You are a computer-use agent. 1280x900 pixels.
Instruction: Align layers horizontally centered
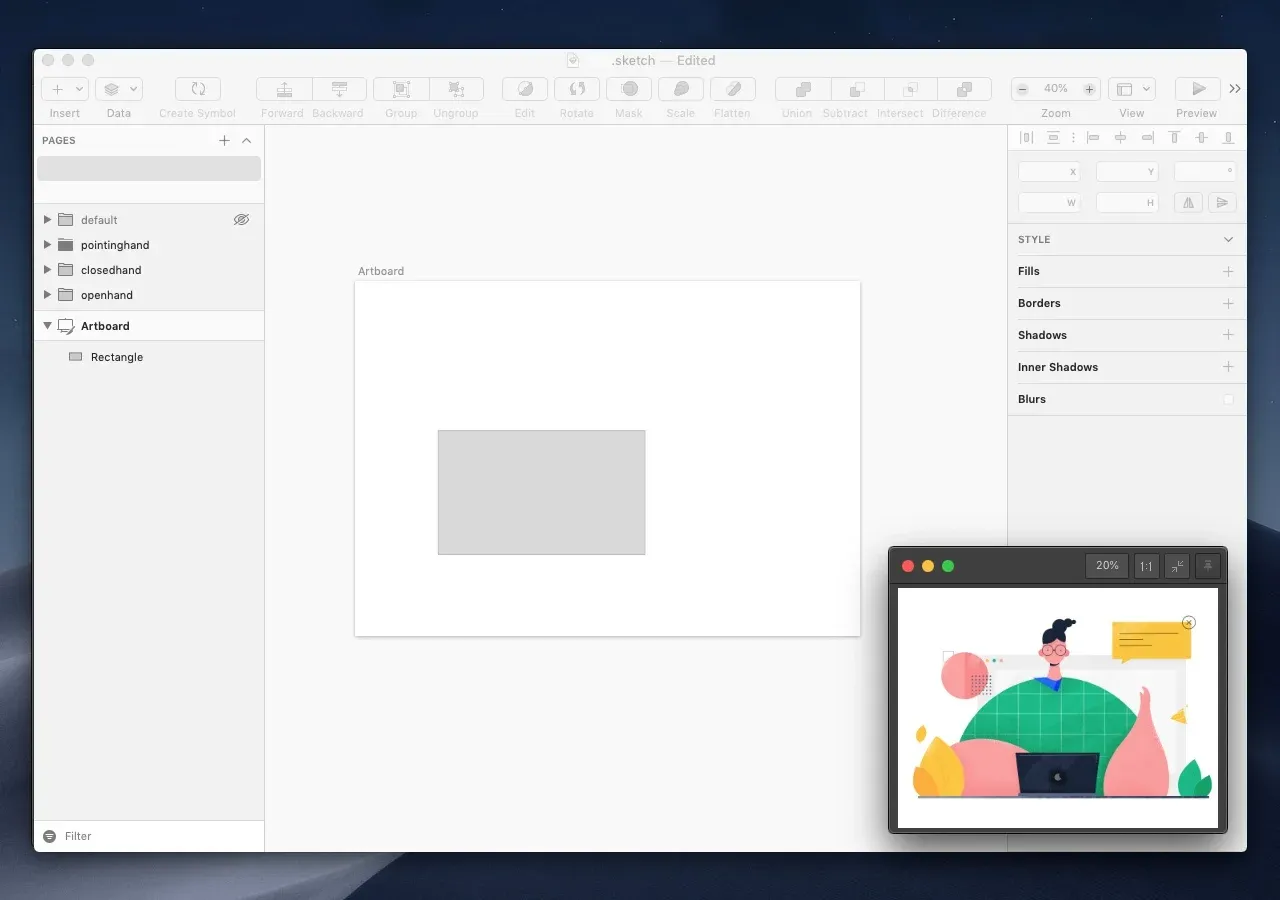pyautogui.click(x=1120, y=138)
